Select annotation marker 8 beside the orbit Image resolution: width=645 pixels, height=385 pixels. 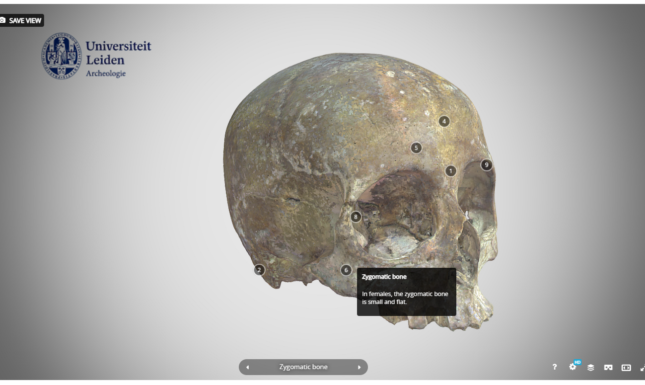pyautogui.click(x=356, y=216)
